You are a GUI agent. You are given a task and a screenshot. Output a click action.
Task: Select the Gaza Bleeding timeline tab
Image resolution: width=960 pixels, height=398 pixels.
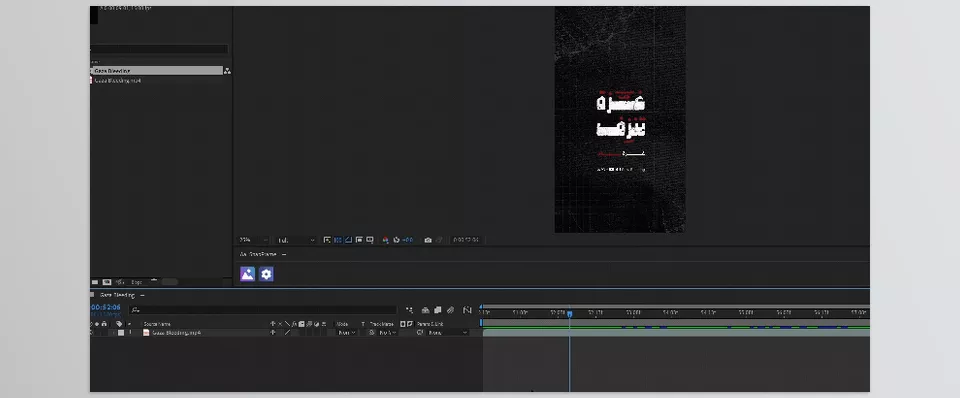(x=117, y=295)
